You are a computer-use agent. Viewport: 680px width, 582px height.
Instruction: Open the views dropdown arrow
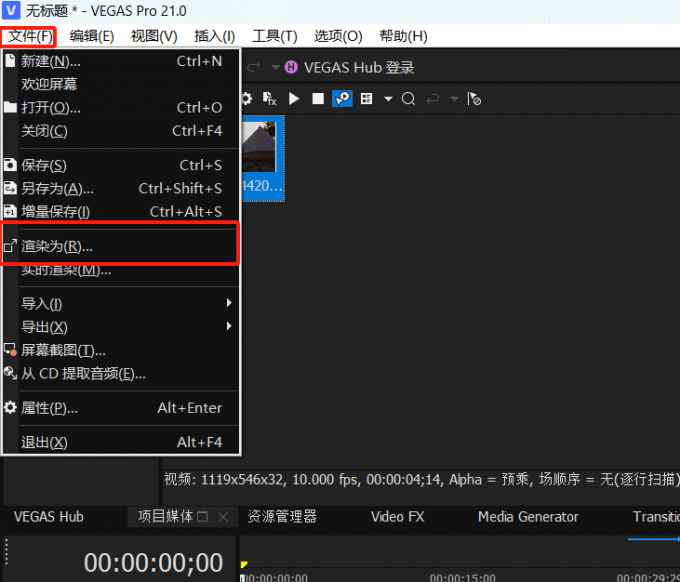(x=388, y=99)
